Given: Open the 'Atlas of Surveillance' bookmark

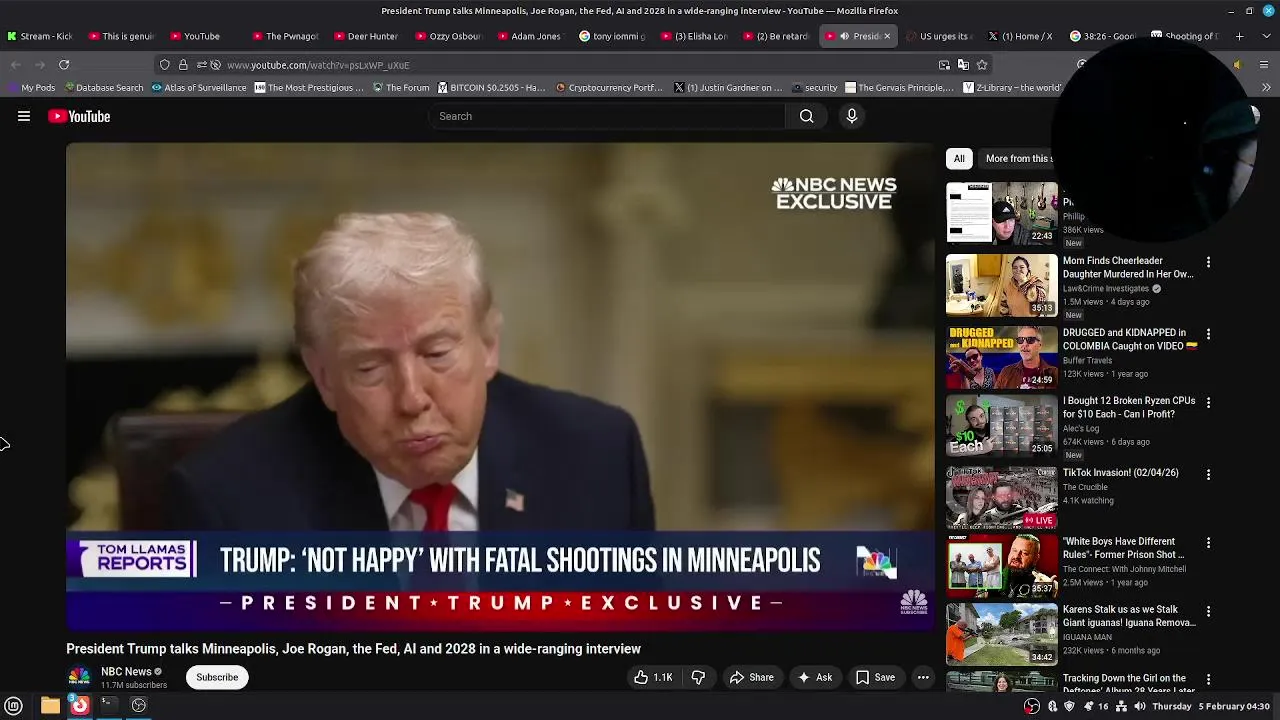Looking at the screenshot, I should pyautogui.click(x=199, y=88).
